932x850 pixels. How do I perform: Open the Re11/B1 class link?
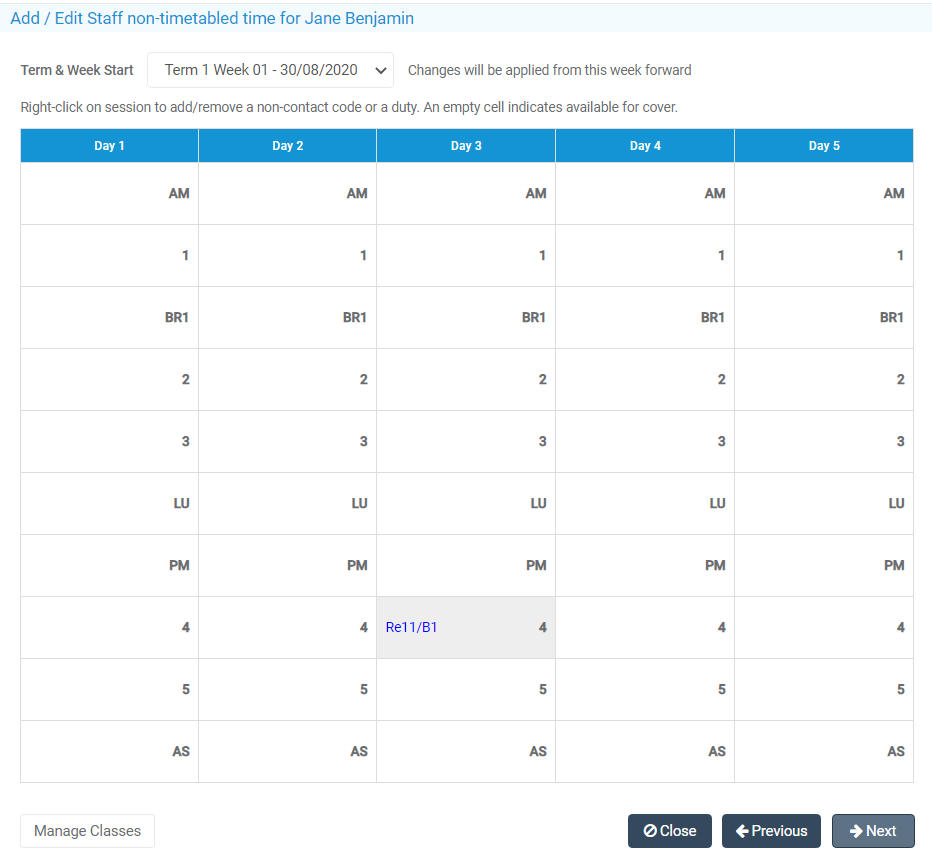coord(411,627)
